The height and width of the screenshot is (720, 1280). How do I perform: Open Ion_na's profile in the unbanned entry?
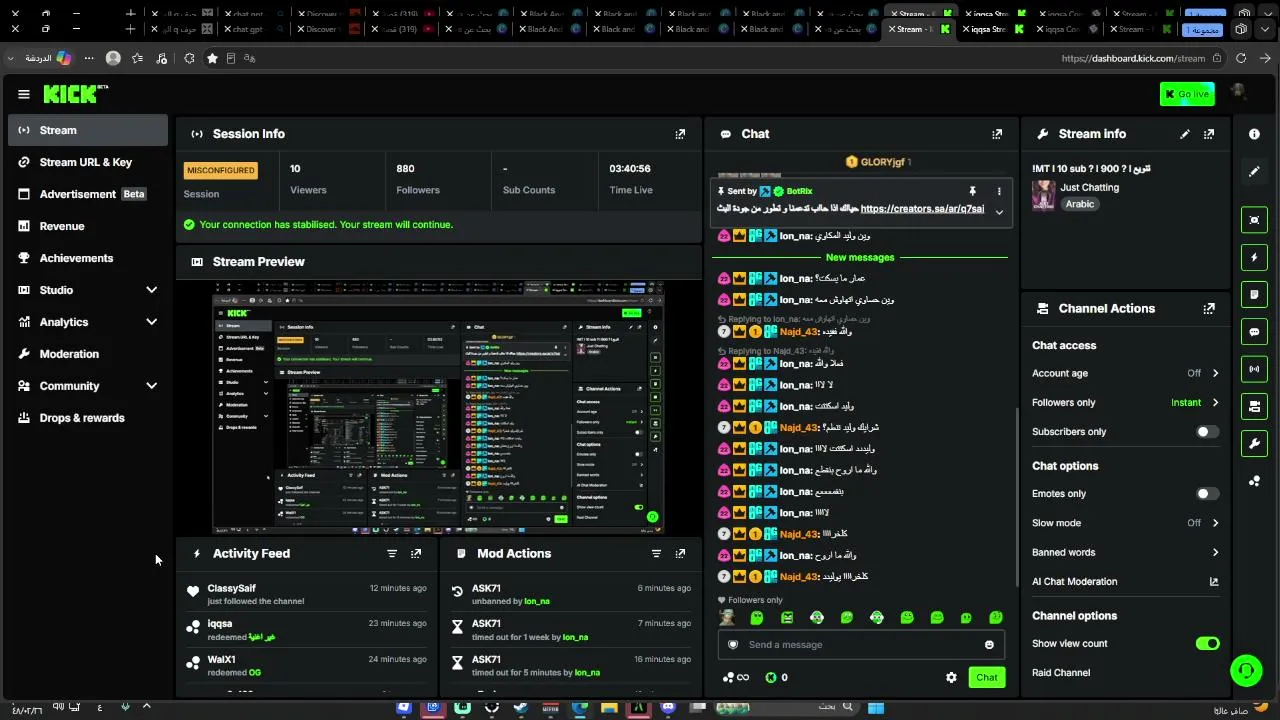tap(537, 601)
